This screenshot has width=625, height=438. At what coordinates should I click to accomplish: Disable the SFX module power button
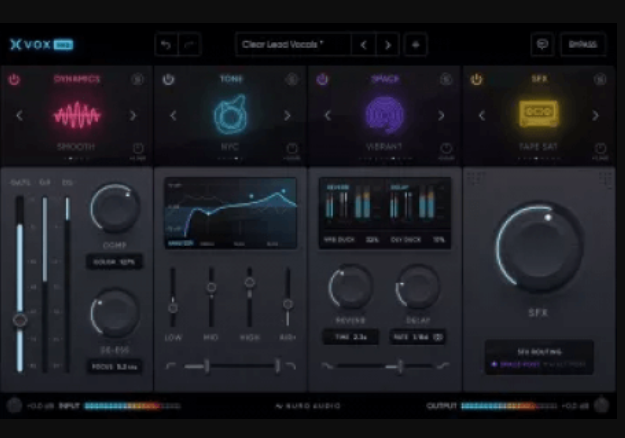tap(477, 79)
